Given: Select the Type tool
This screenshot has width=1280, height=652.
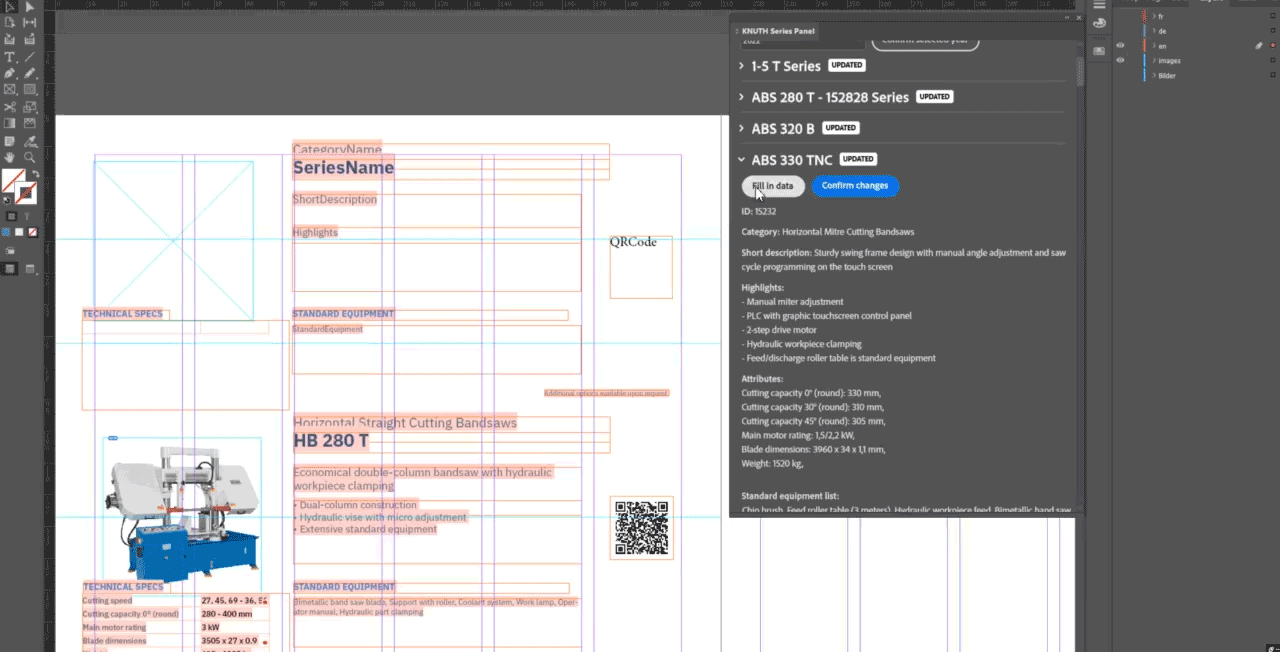Looking at the screenshot, I should (x=9, y=56).
